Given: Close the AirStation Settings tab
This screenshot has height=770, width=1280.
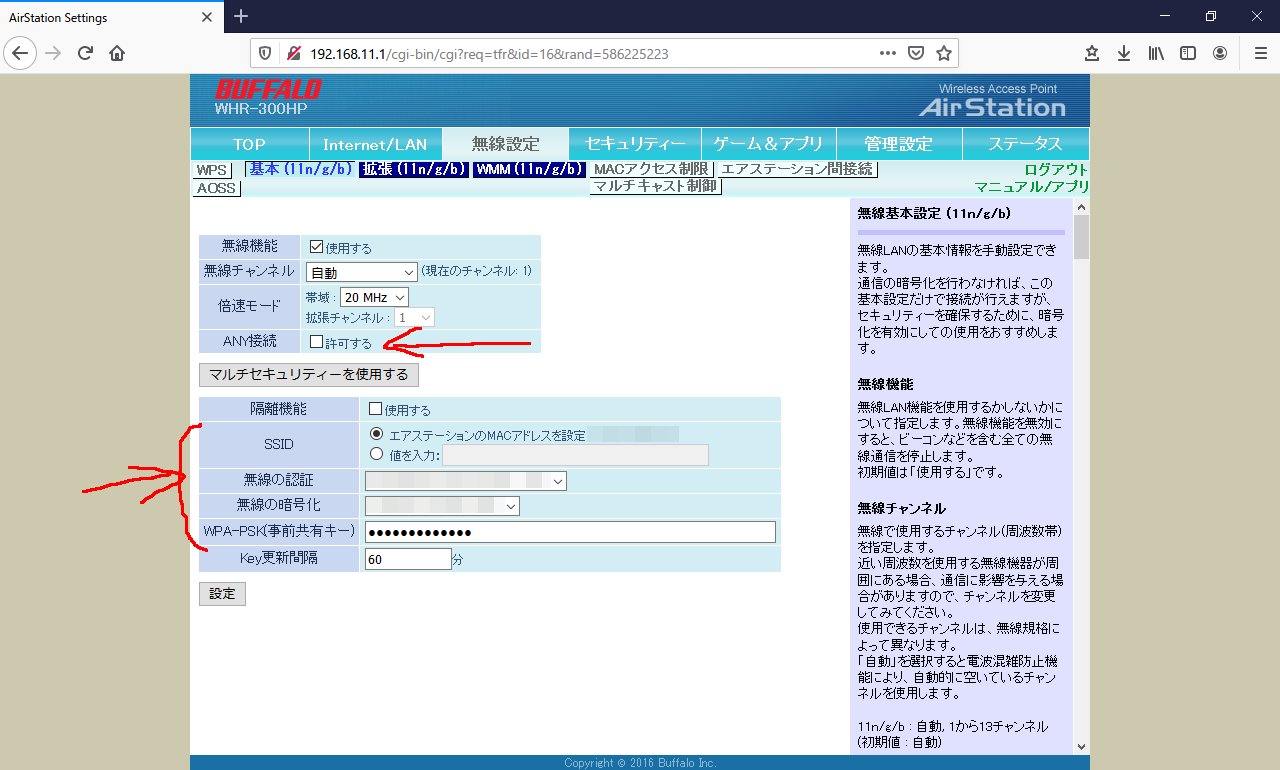Looking at the screenshot, I should click(x=207, y=17).
